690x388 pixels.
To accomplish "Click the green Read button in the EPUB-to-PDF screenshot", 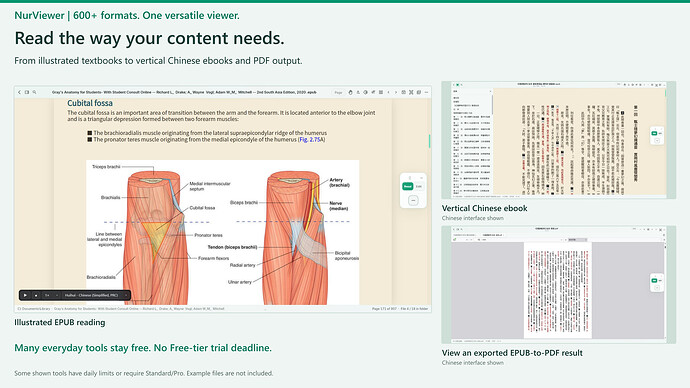I will 654,280.
